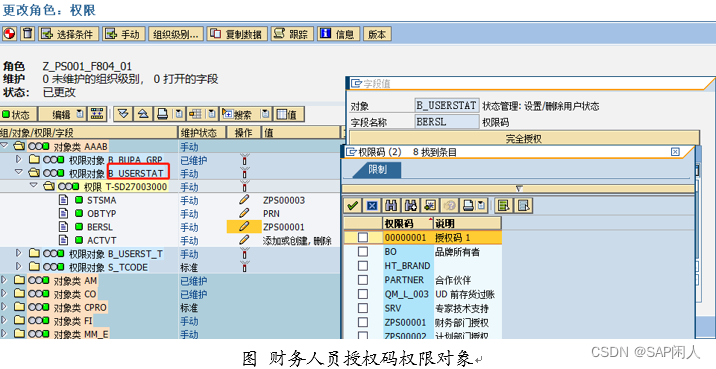Expand the 对象类 CPRO node
The height and width of the screenshot is (369, 716).
pos(5,306)
